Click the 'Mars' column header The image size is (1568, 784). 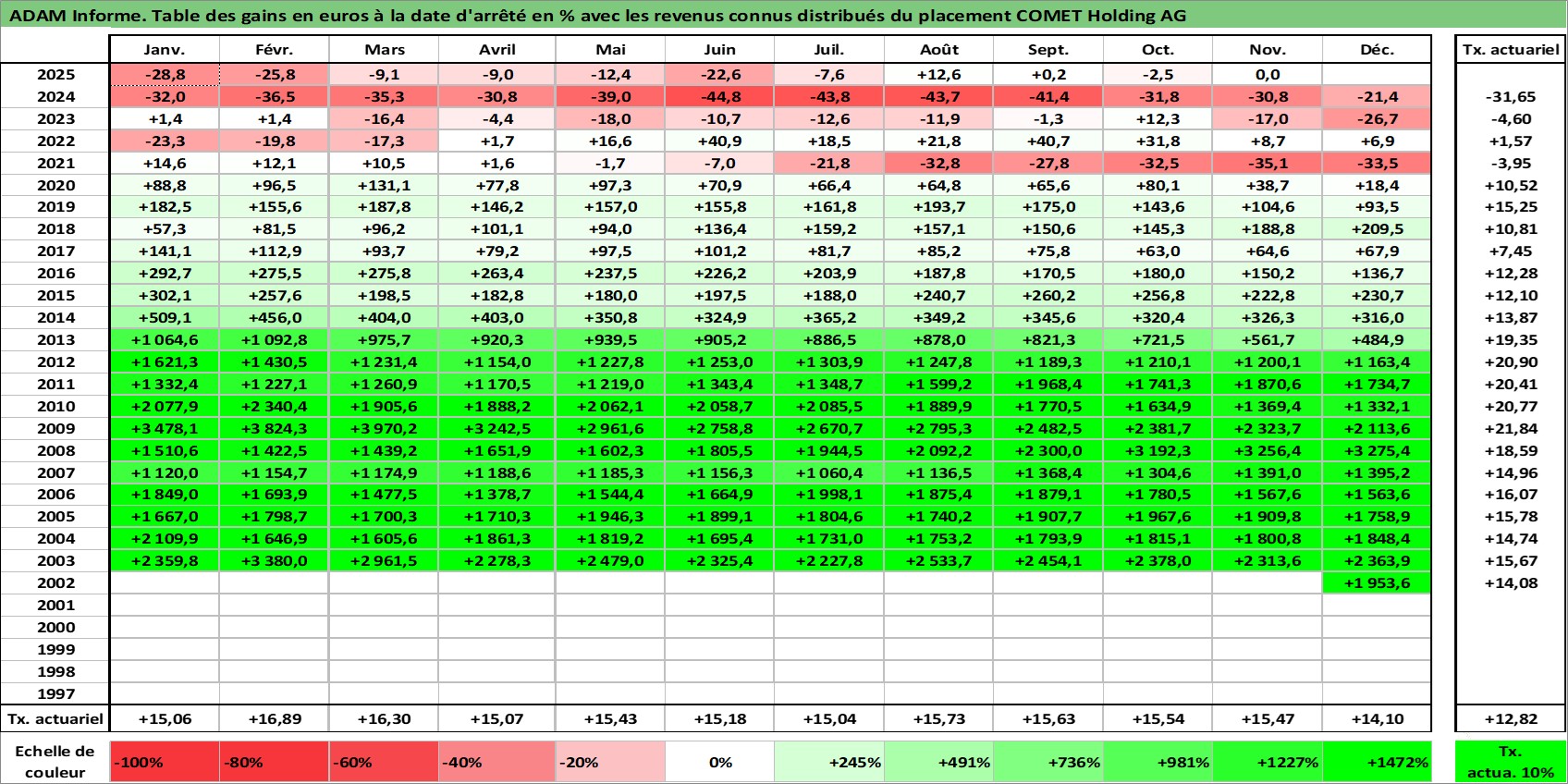tap(384, 50)
